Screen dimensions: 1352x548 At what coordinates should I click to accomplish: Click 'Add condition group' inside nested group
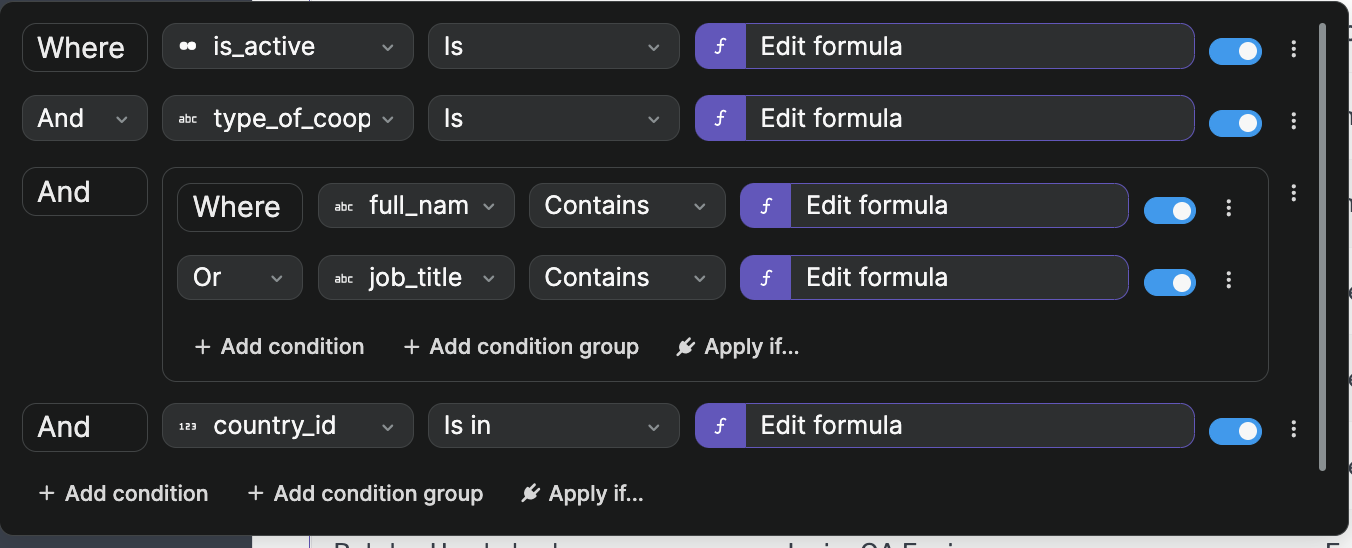tap(520, 347)
